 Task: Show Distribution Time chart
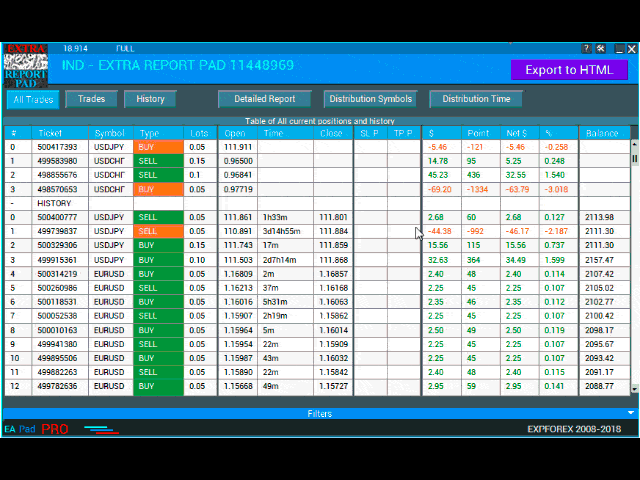click(476, 99)
